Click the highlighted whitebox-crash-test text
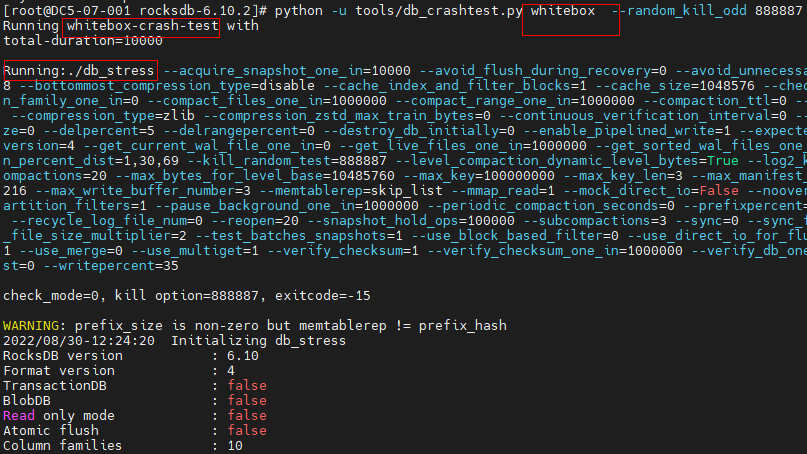 (142, 26)
